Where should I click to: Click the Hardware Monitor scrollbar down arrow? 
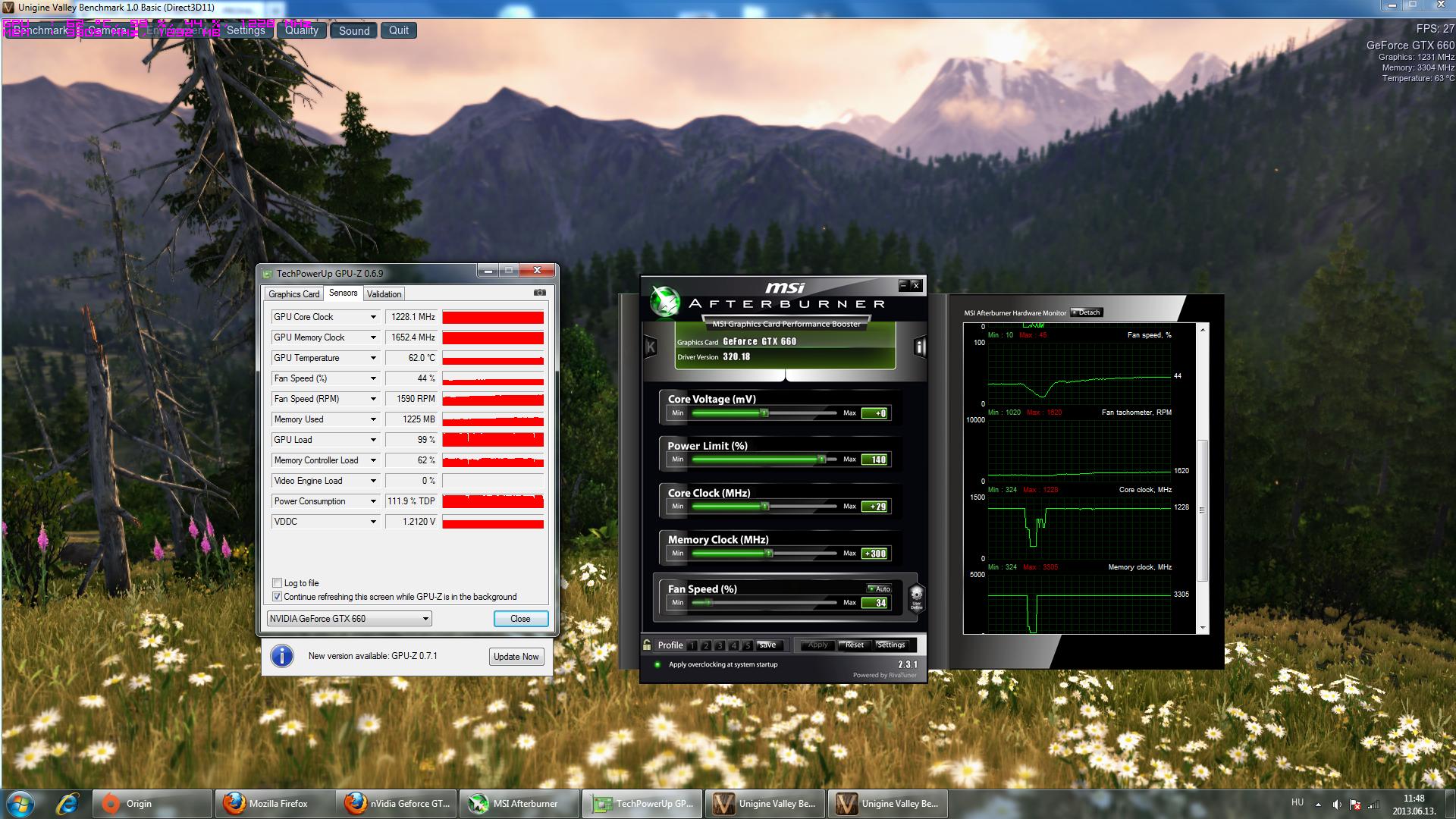[x=1203, y=629]
